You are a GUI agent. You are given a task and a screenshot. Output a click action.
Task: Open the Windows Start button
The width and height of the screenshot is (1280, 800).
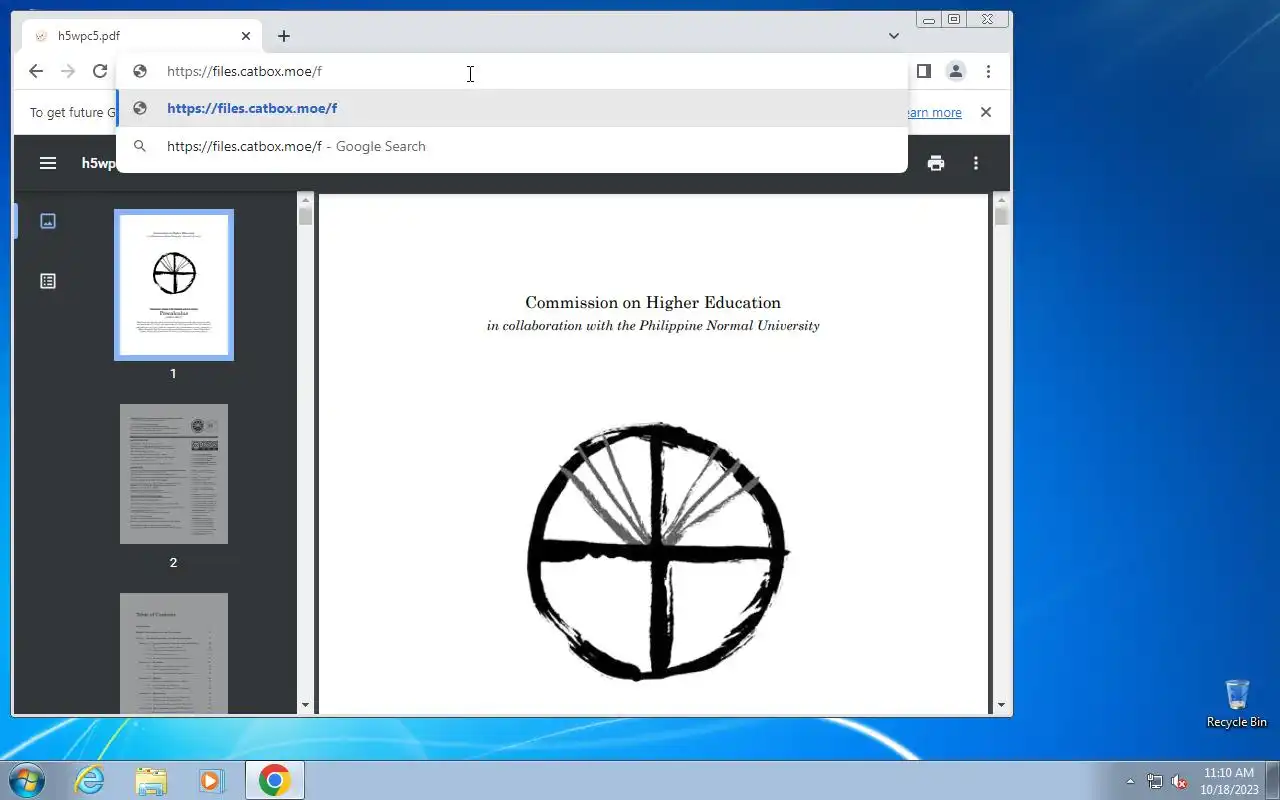pos(27,780)
